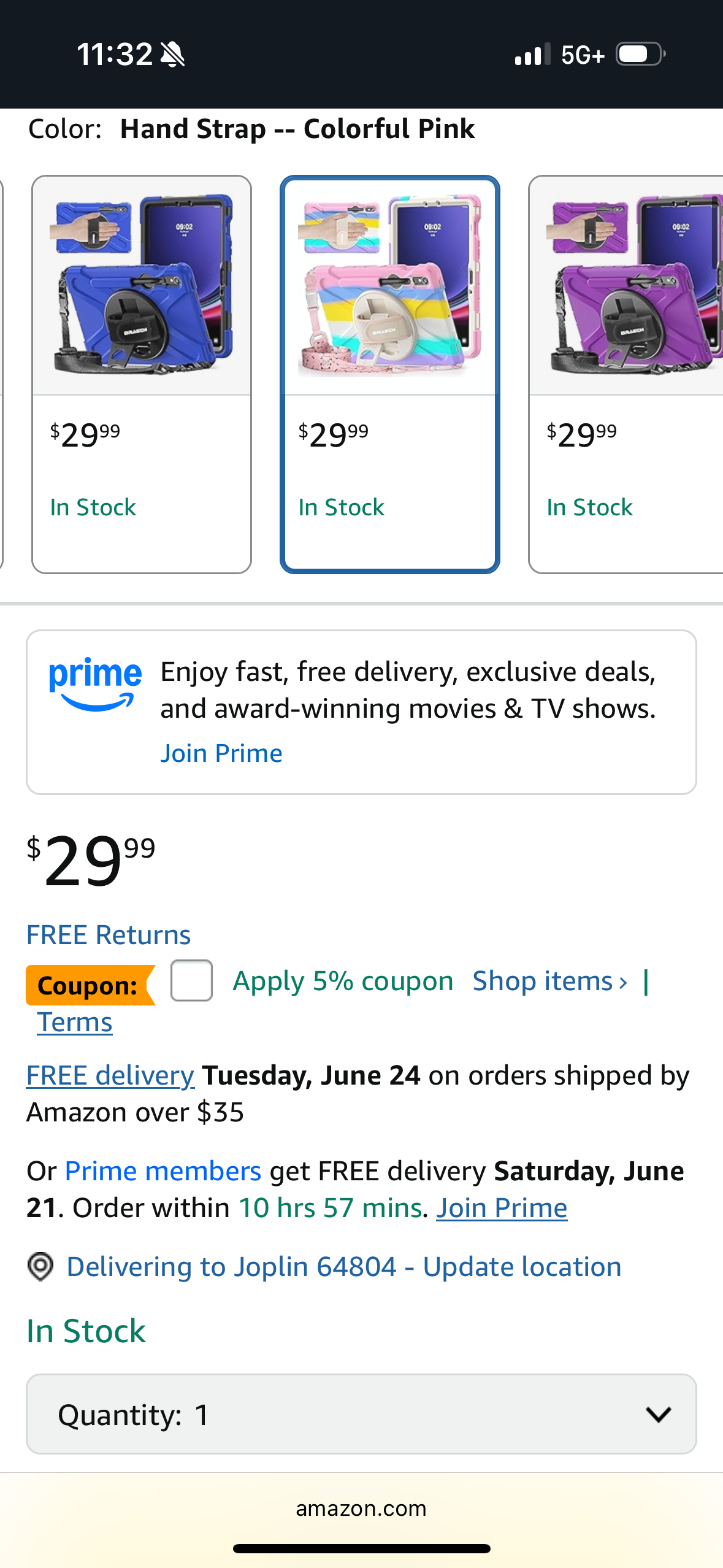Viewport: 723px width, 1568px height.
Task: Tap the Prime logo icon
Action: [95, 683]
